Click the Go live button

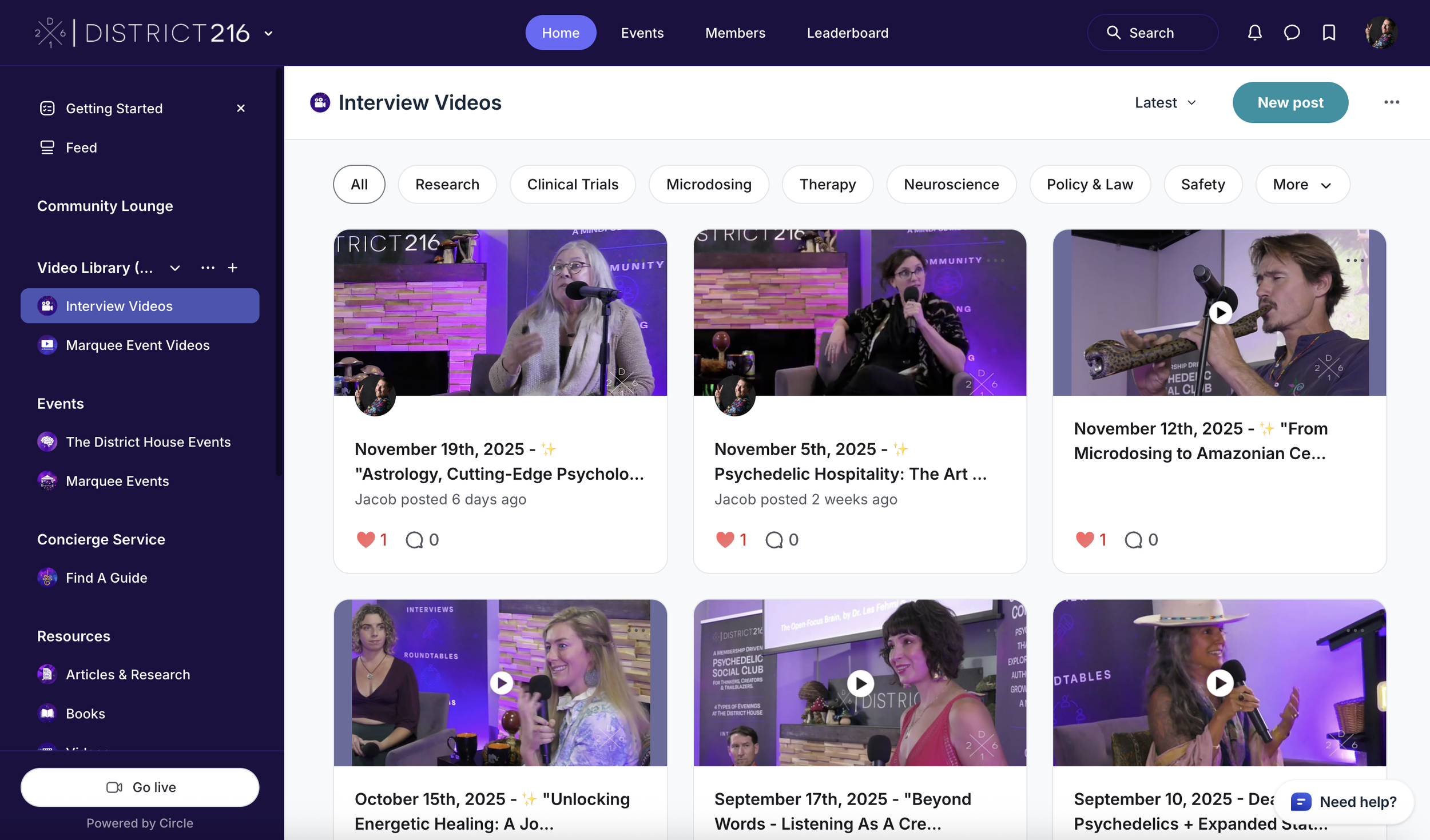(x=140, y=787)
